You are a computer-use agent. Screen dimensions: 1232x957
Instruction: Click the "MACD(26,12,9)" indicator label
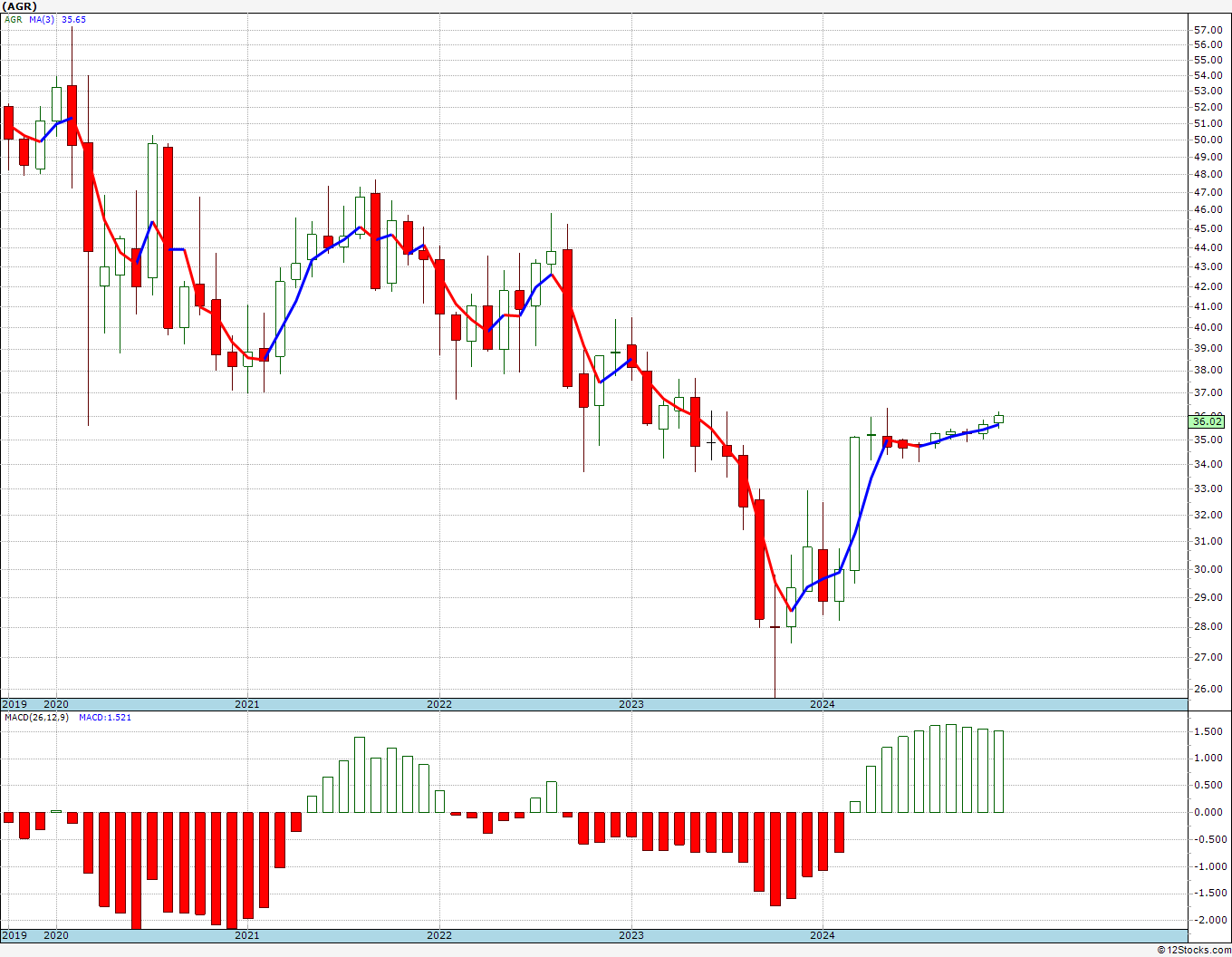point(36,717)
